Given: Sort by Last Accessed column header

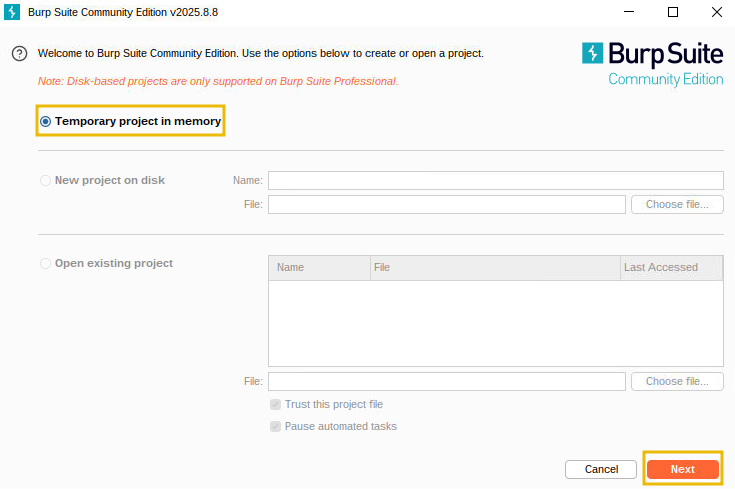Looking at the screenshot, I should 670,268.
